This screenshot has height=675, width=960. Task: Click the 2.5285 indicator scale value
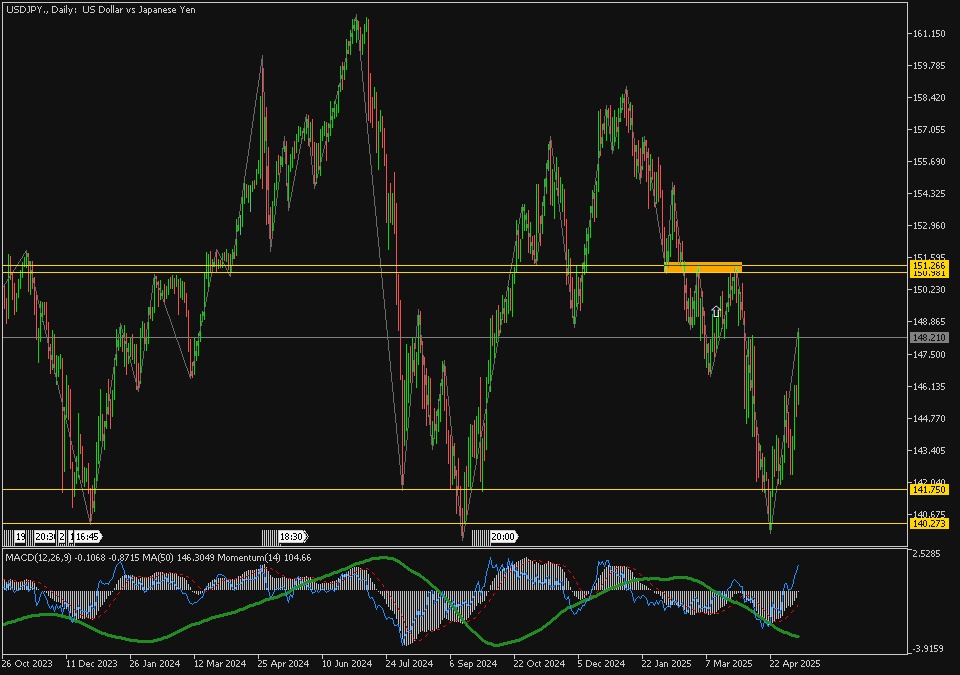click(926, 554)
